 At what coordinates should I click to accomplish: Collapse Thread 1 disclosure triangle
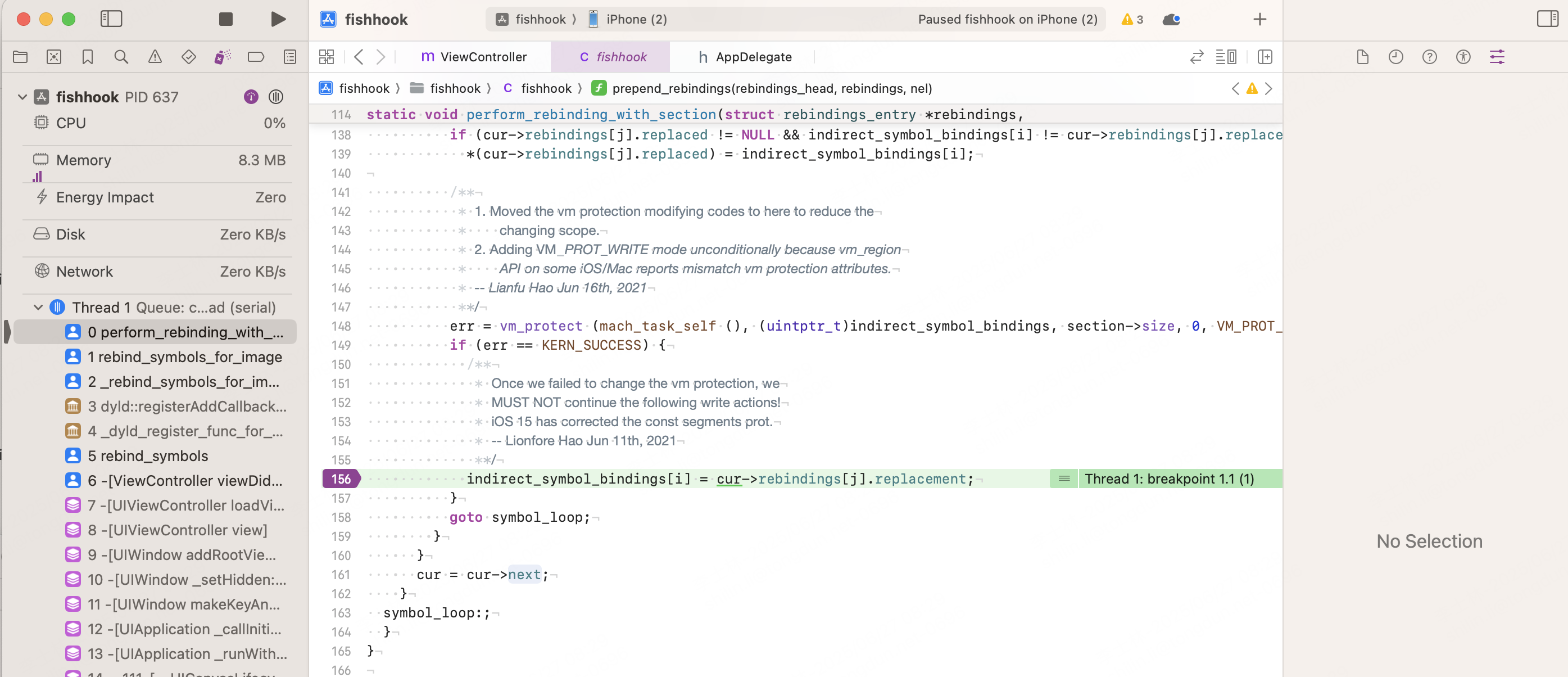tap(38, 308)
